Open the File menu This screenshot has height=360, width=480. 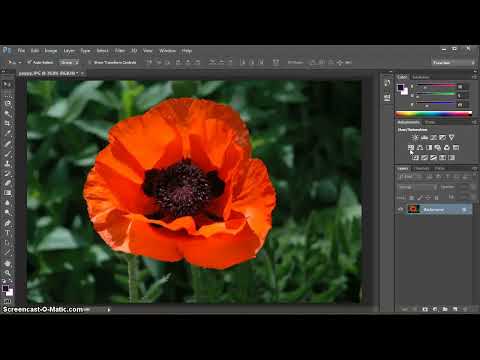pyautogui.click(x=21, y=51)
